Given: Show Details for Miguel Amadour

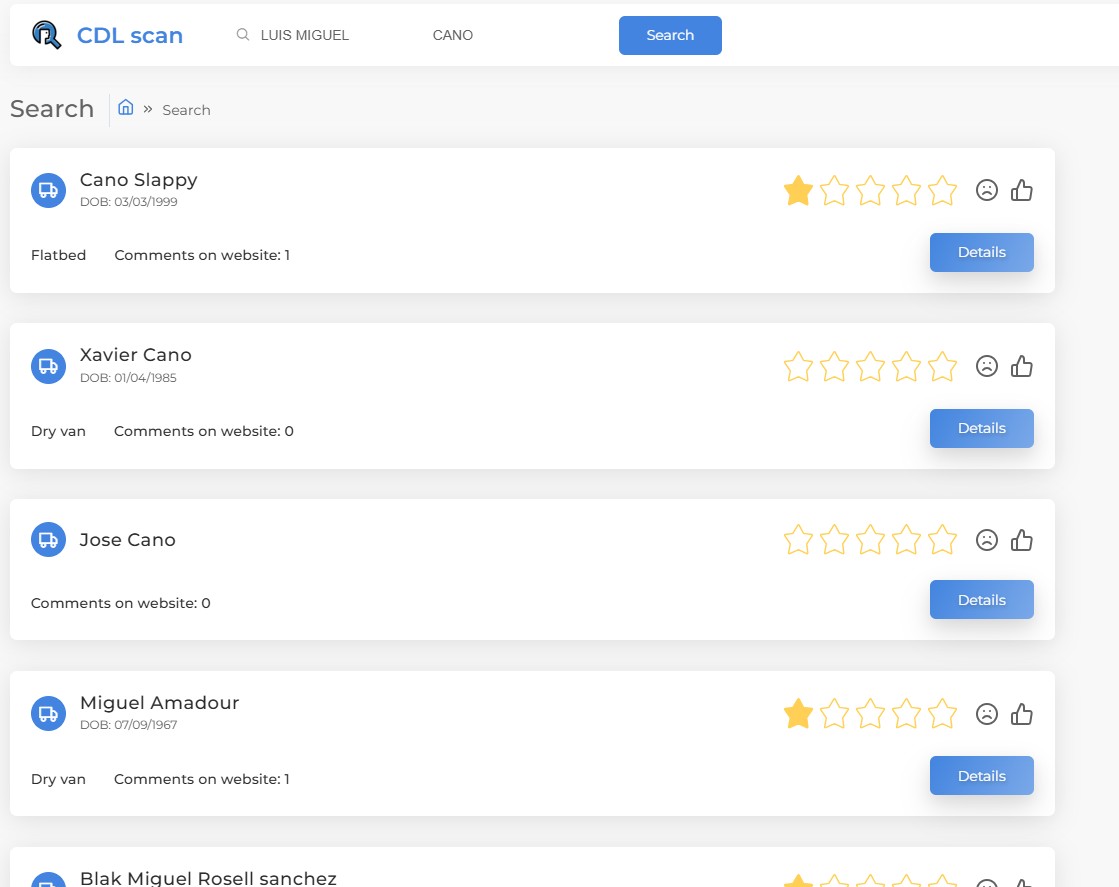Looking at the screenshot, I should 981,776.
